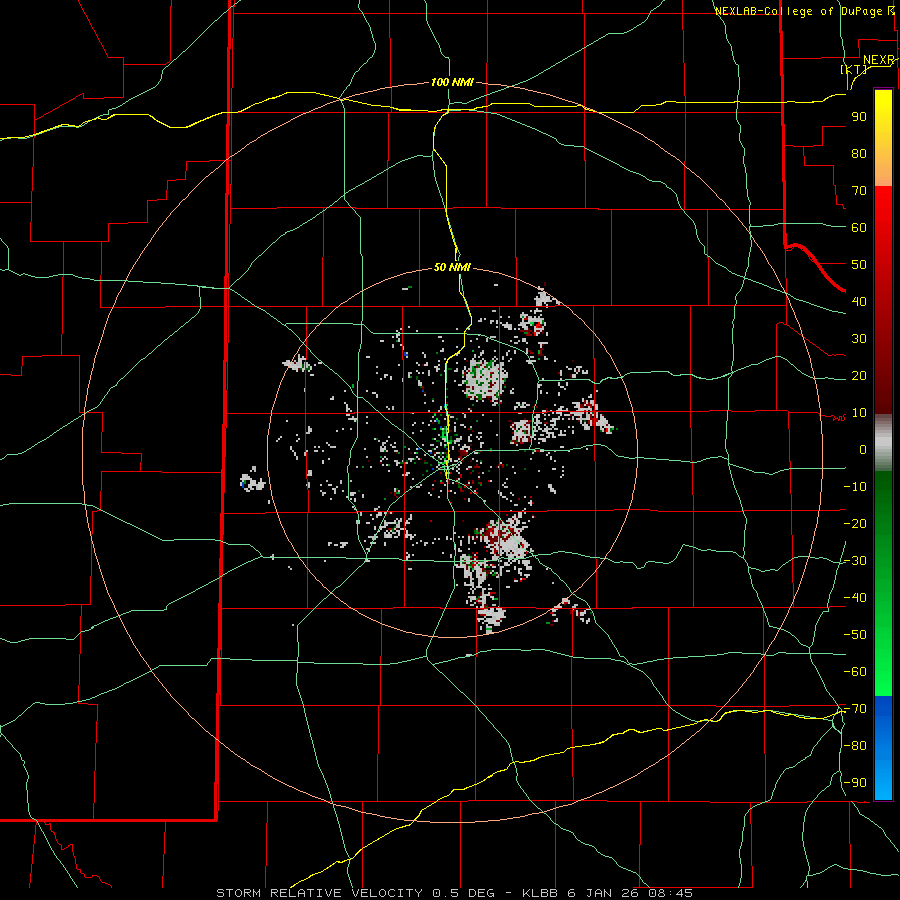900x900 pixels.
Task: Click the -80 value on velocity scale
Action: [x=855, y=746]
